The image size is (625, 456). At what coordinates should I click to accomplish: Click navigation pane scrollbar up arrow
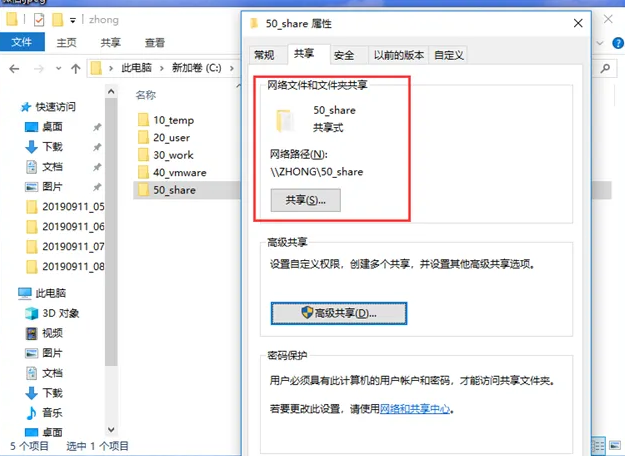point(111,92)
